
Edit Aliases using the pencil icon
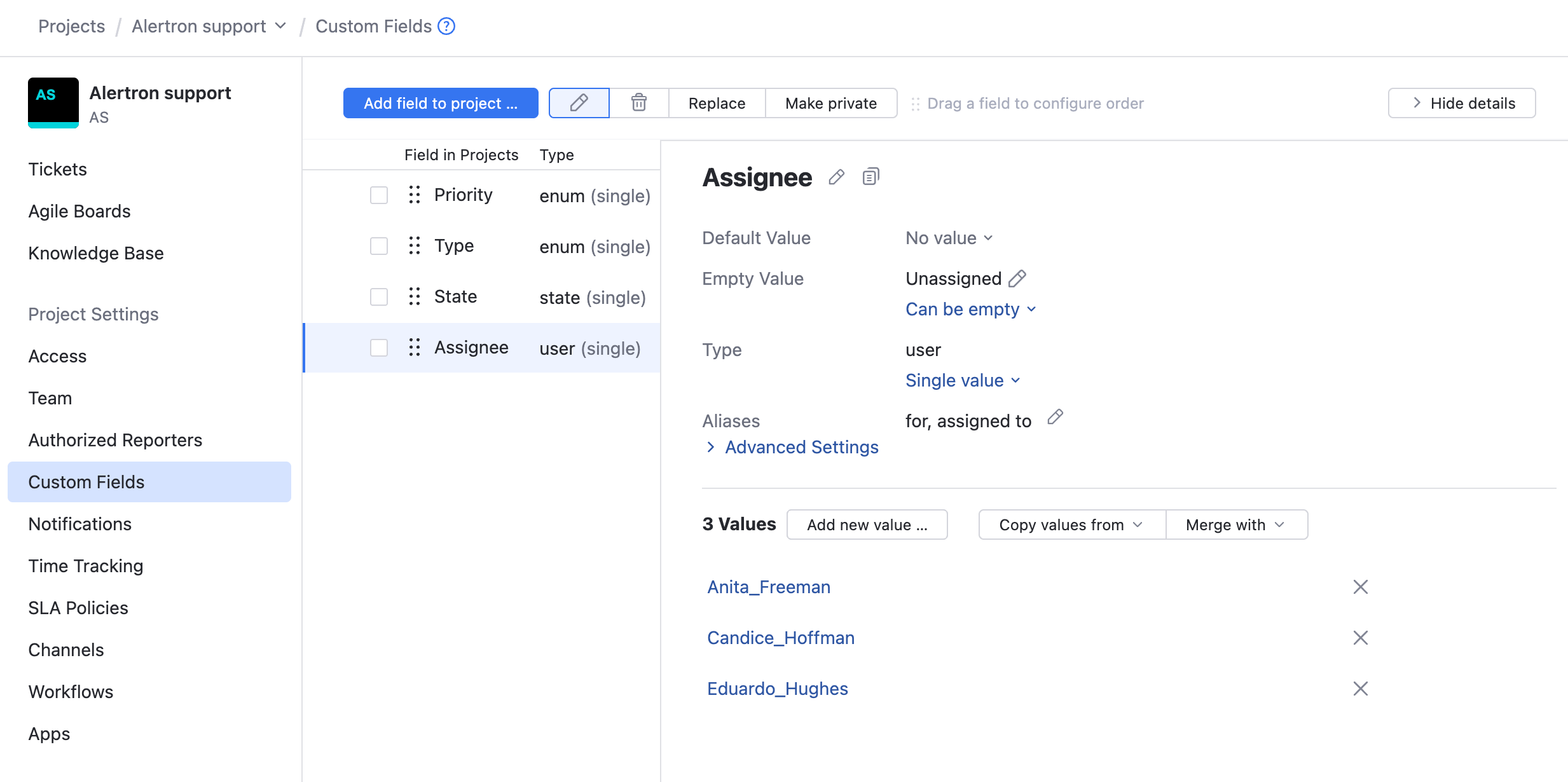click(x=1055, y=417)
